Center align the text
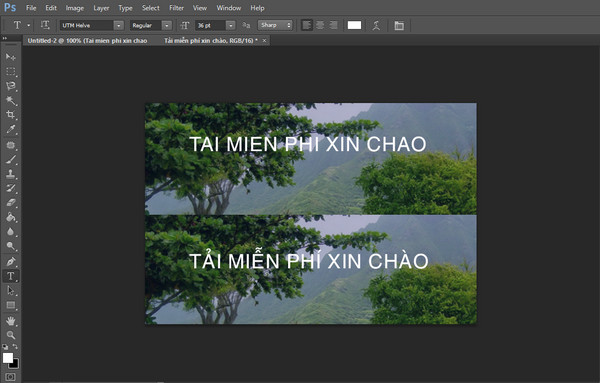Viewport: 600px width, 383px height. [x=320, y=25]
